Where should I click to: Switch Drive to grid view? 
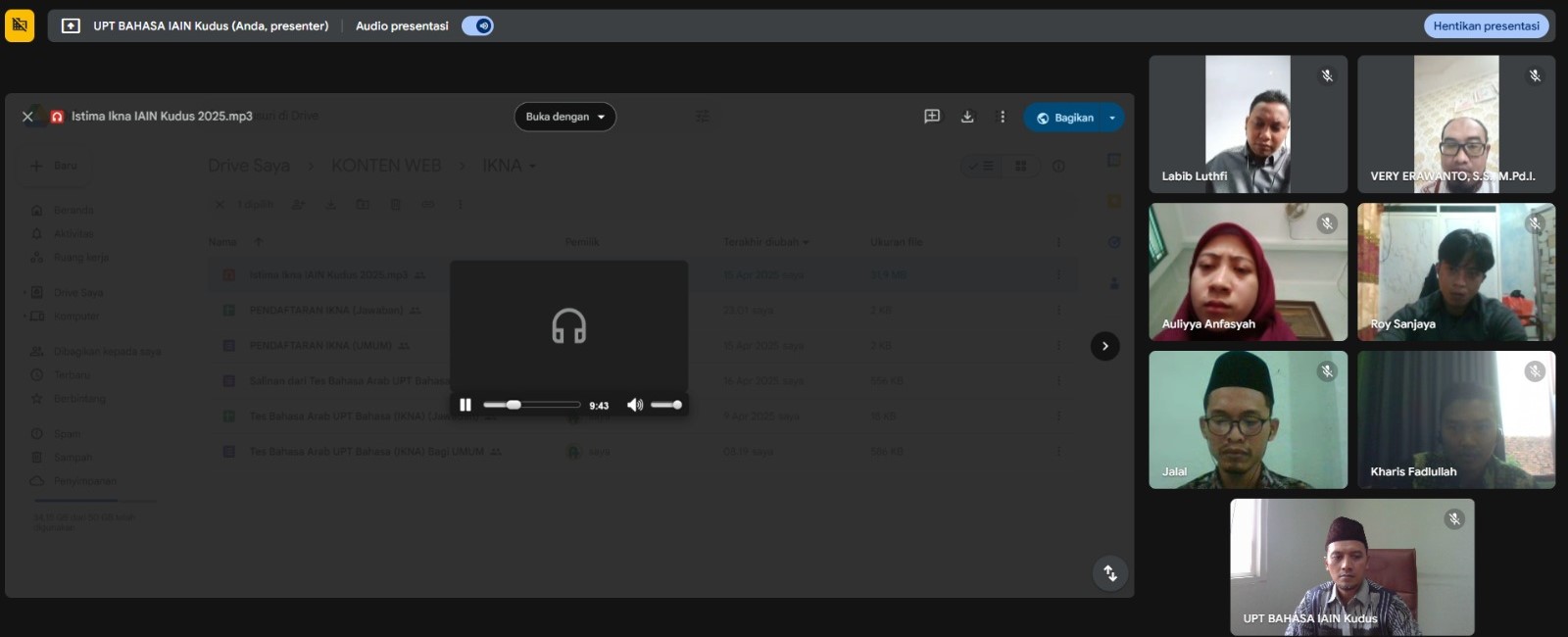[1020, 167]
